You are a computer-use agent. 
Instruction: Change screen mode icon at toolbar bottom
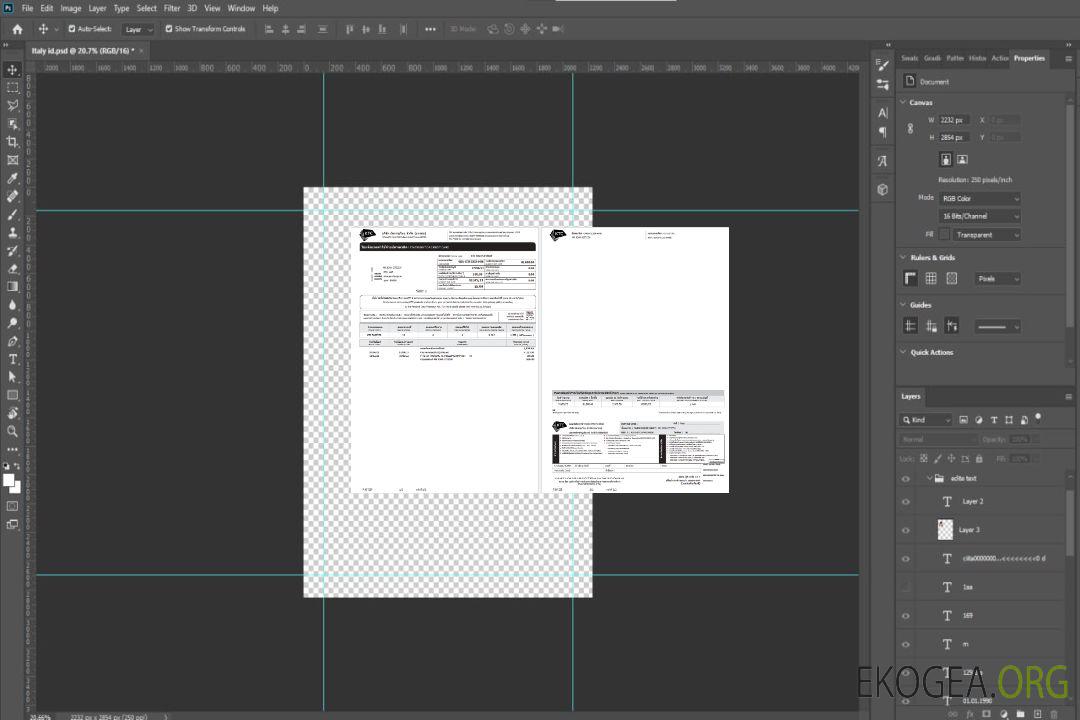click(12, 524)
